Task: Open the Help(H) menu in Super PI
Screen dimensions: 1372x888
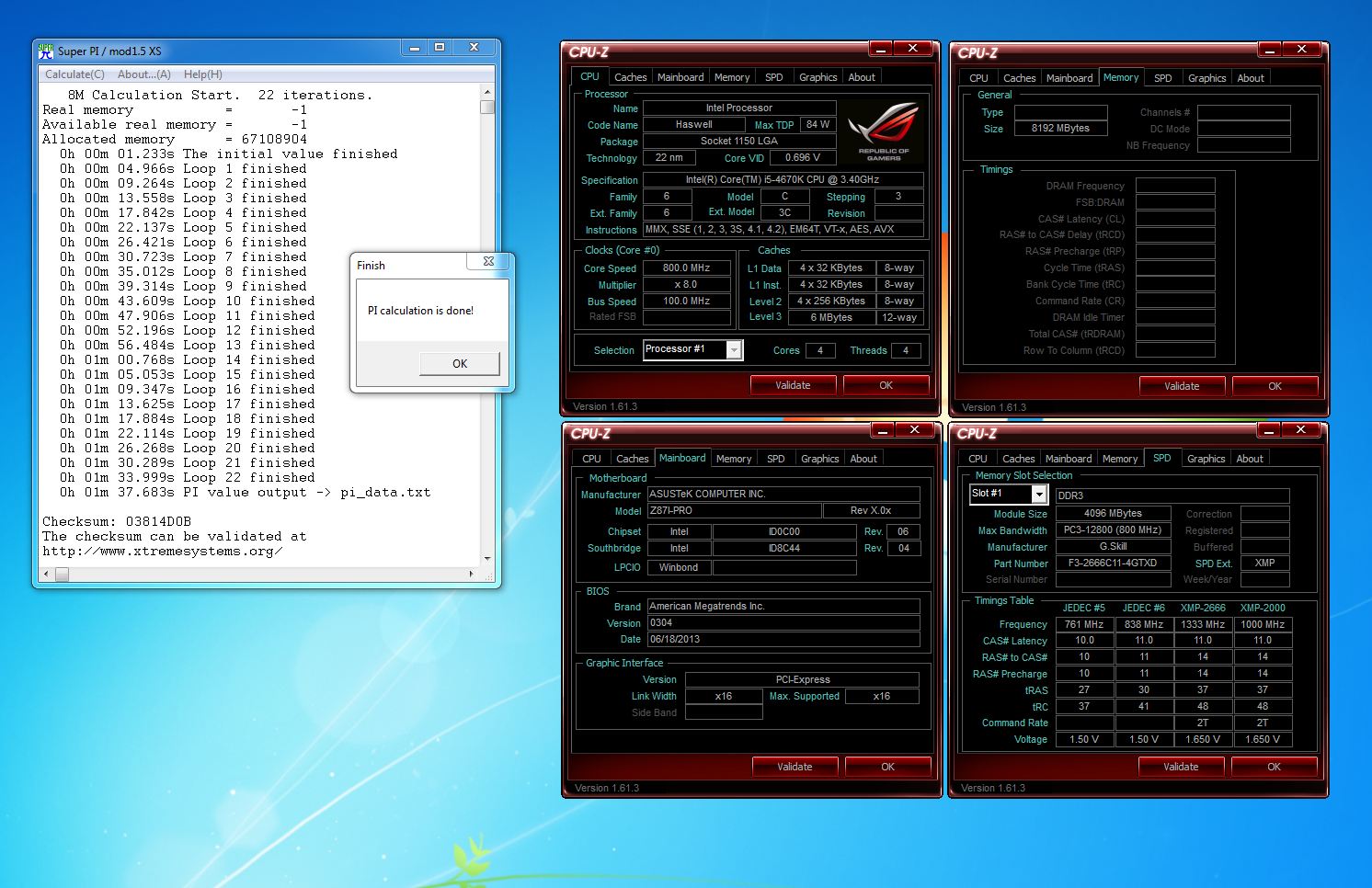Action: [x=203, y=74]
